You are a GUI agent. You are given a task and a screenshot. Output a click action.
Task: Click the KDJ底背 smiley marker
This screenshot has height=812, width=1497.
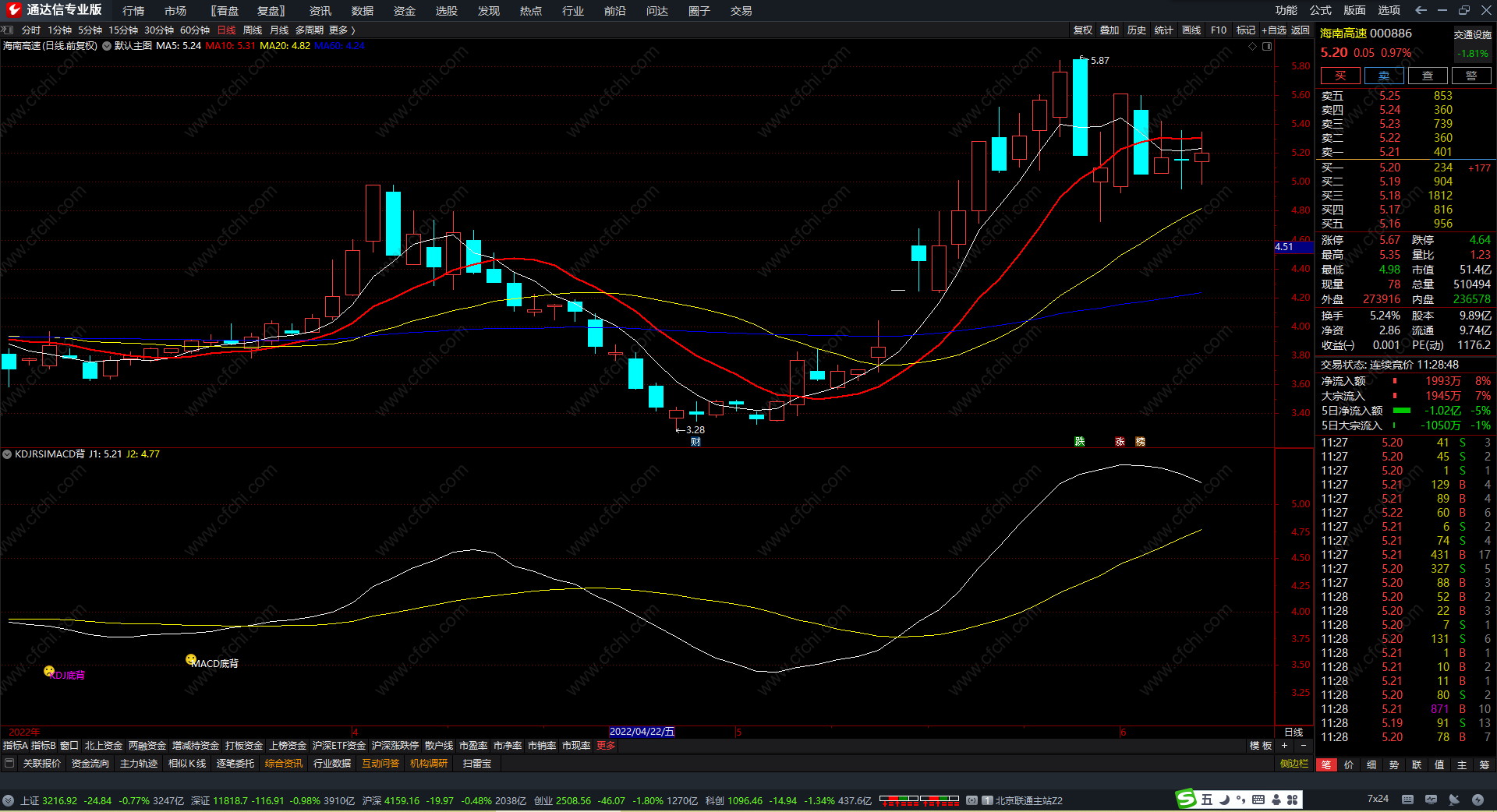49,671
